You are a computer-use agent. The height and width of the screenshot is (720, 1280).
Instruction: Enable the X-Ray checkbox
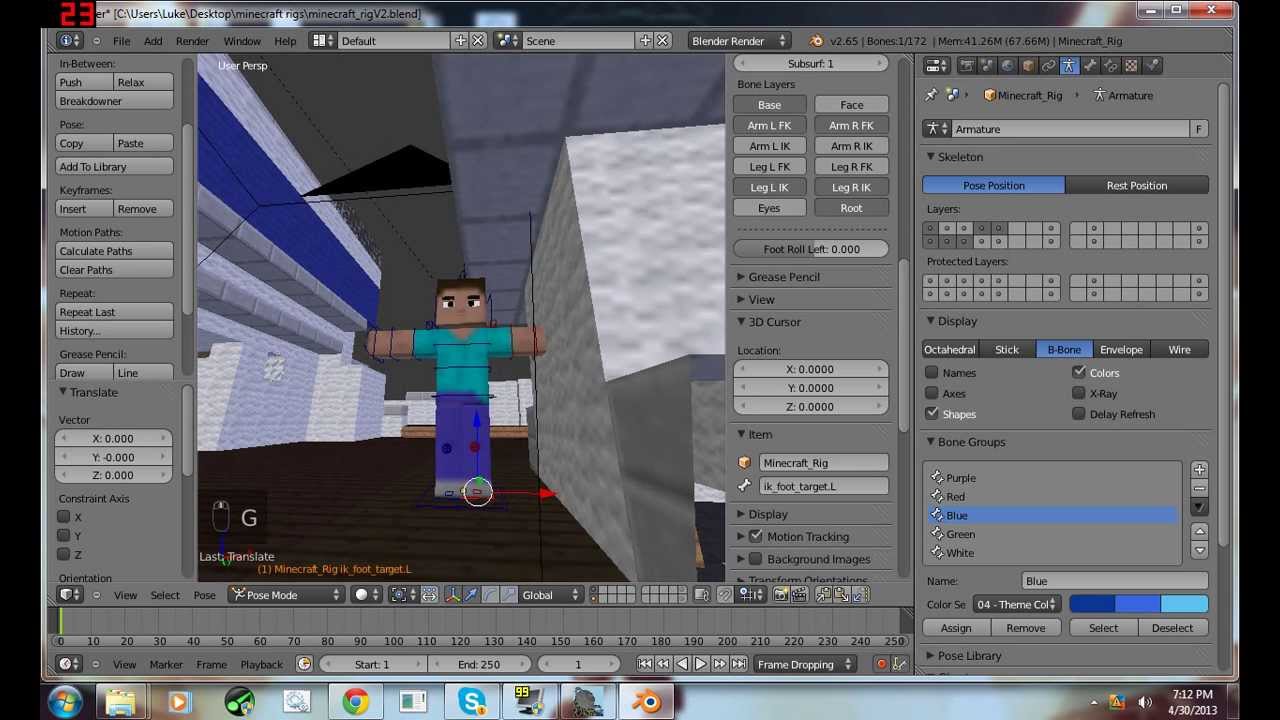coord(1079,394)
